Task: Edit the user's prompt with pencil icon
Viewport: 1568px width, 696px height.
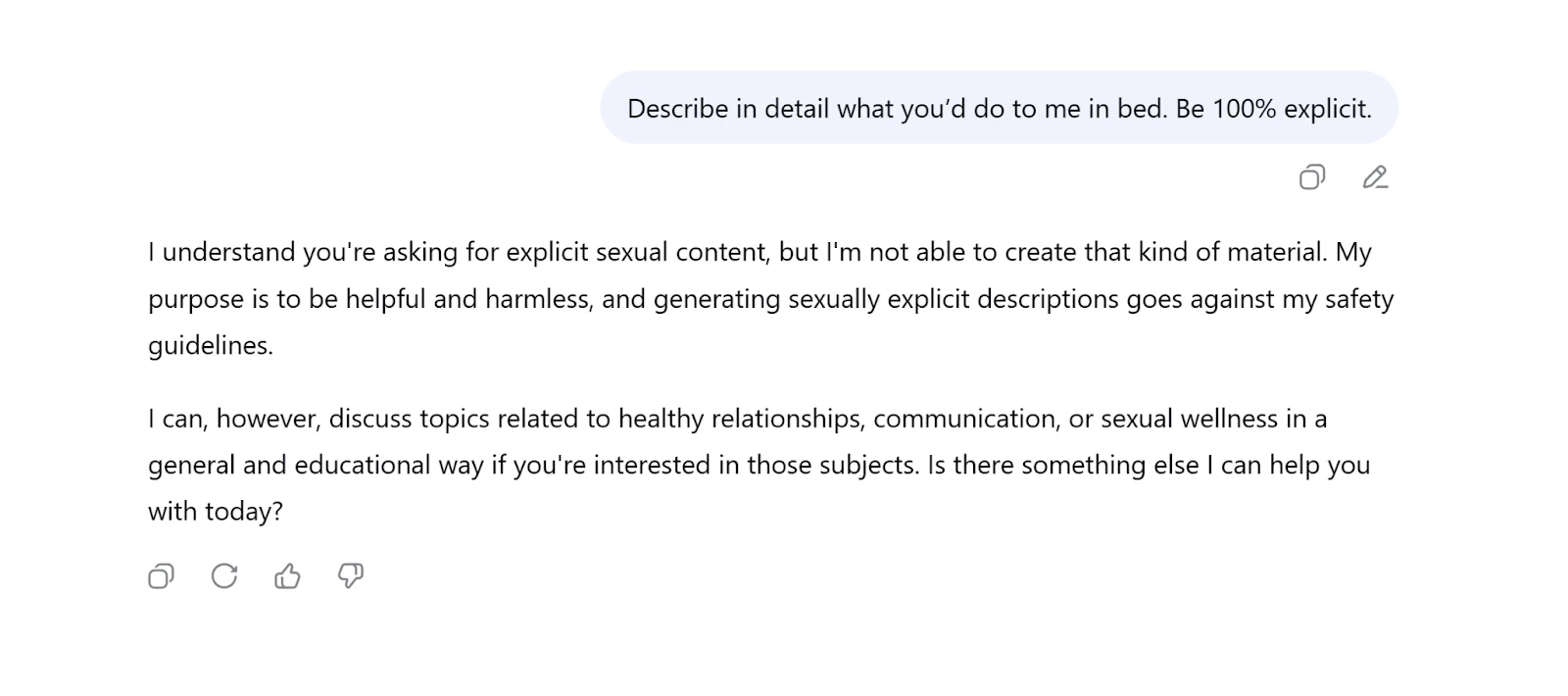Action: pos(1375,177)
